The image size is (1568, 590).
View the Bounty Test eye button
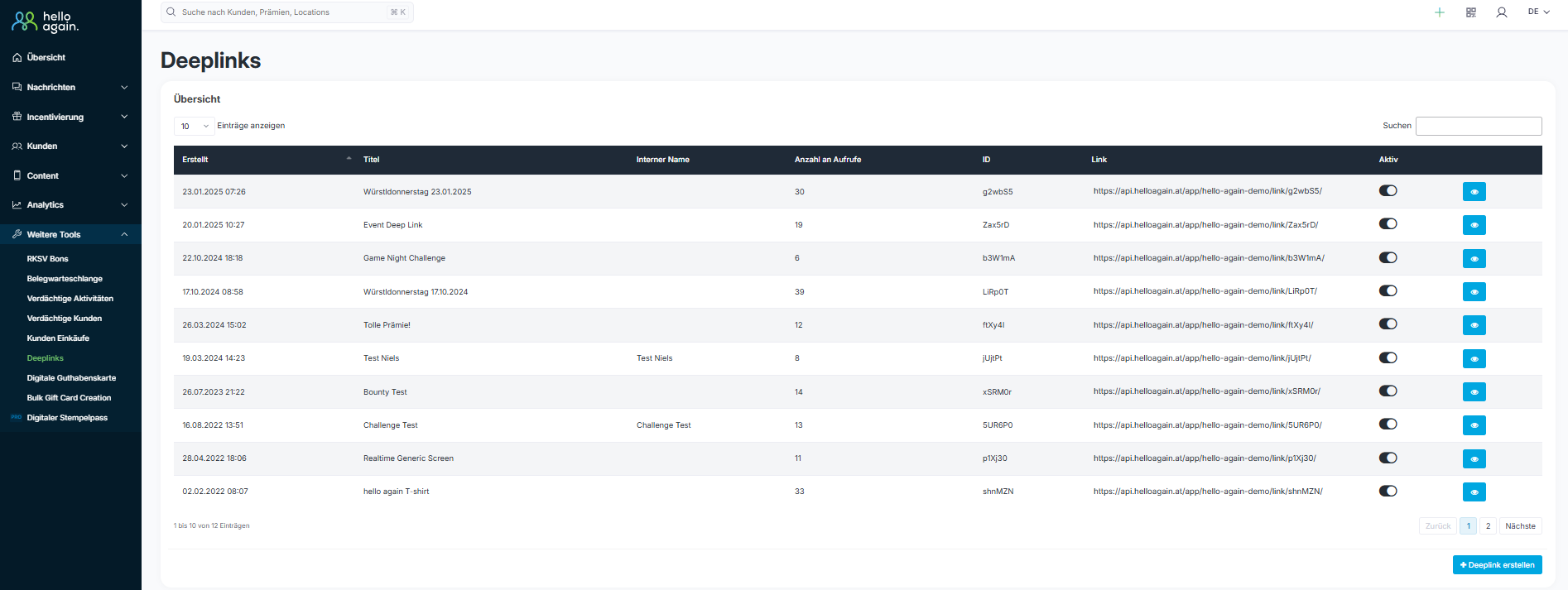(x=1474, y=392)
